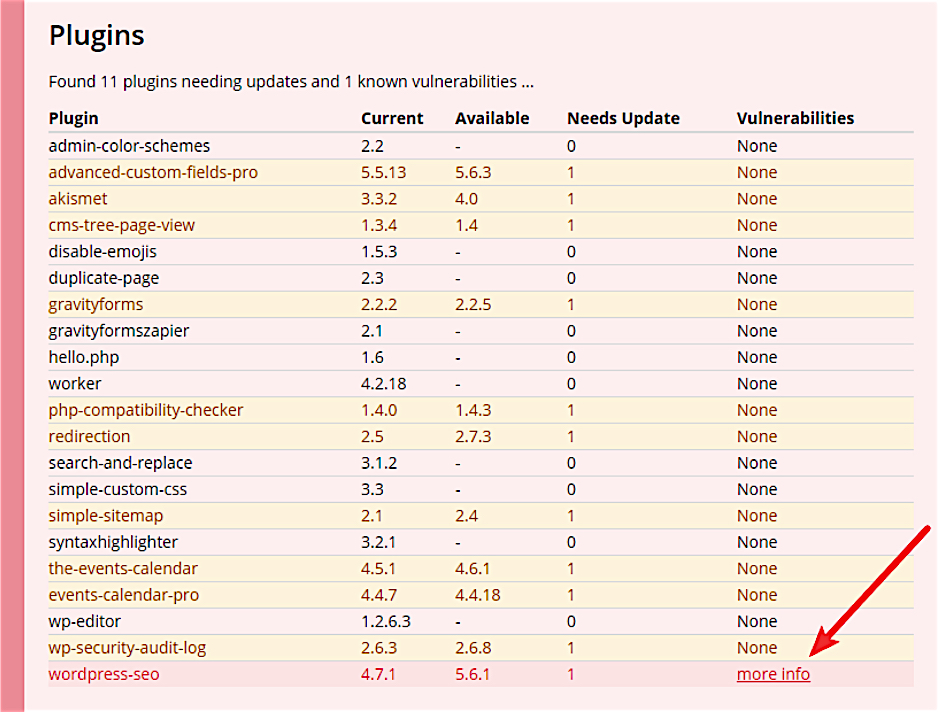This screenshot has height=712, width=939.
Task: Click the cms-tree-page-view plugin name
Action: pos(122,225)
